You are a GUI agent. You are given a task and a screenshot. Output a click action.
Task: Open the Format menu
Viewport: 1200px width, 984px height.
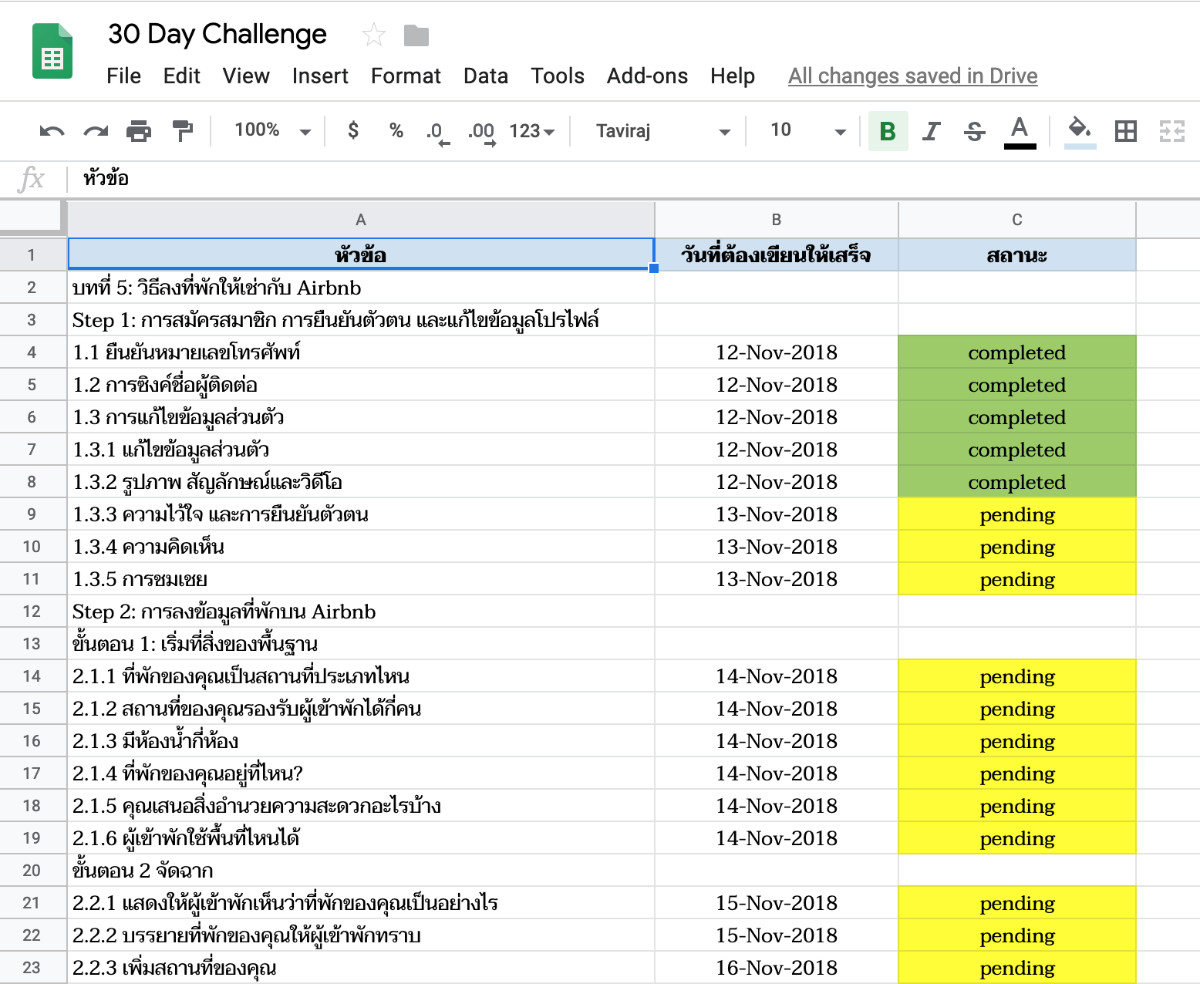pos(406,76)
